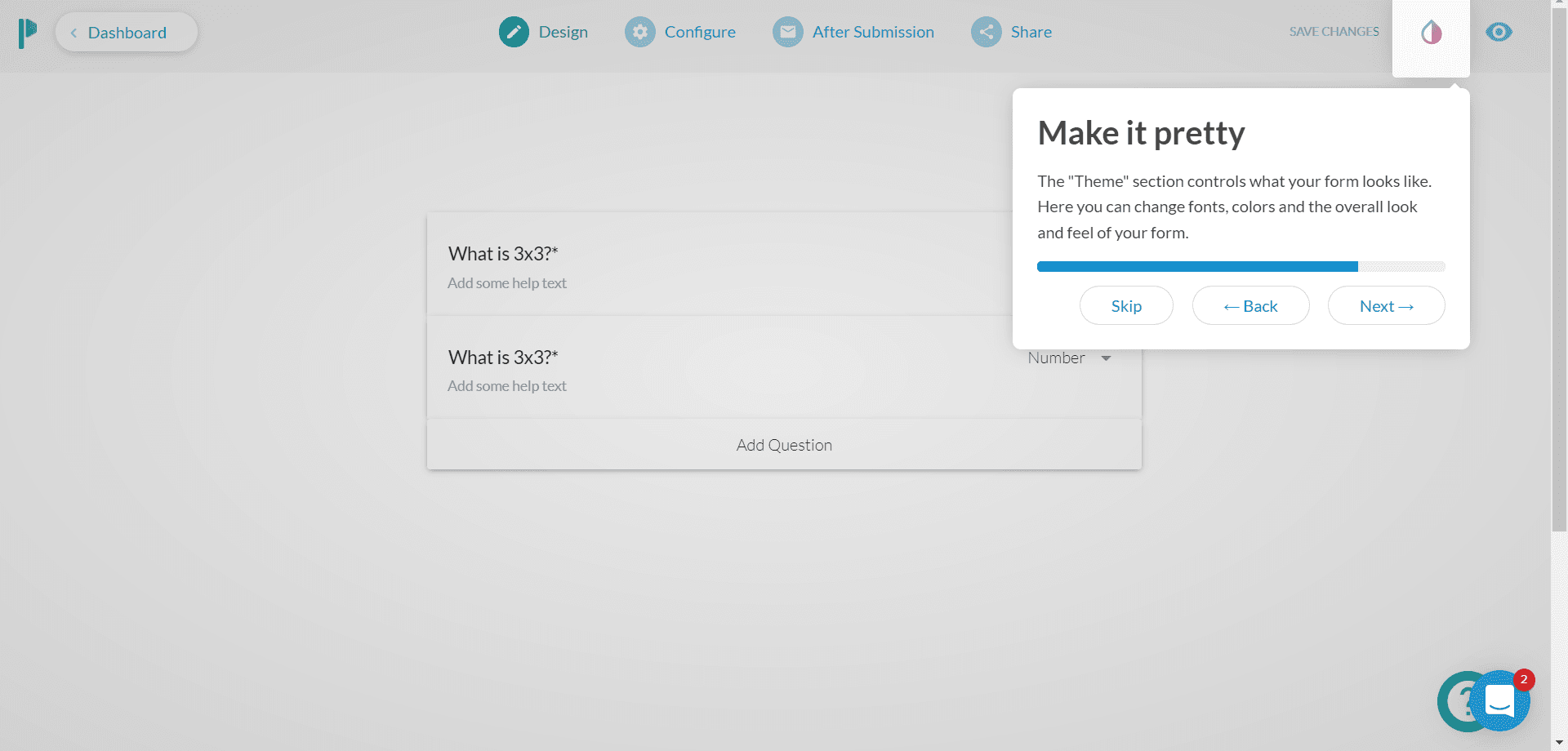Add help text to the first question
This screenshot has height=751, width=1568.
click(x=506, y=283)
